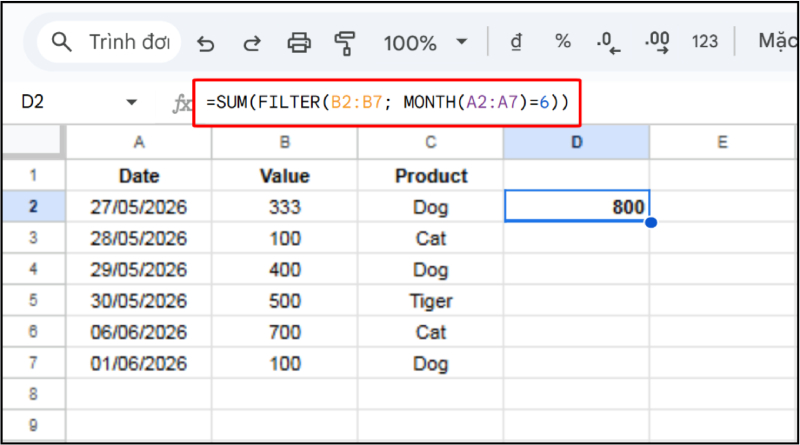Activate the paint format tool
This screenshot has width=800, height=445.
346,42
